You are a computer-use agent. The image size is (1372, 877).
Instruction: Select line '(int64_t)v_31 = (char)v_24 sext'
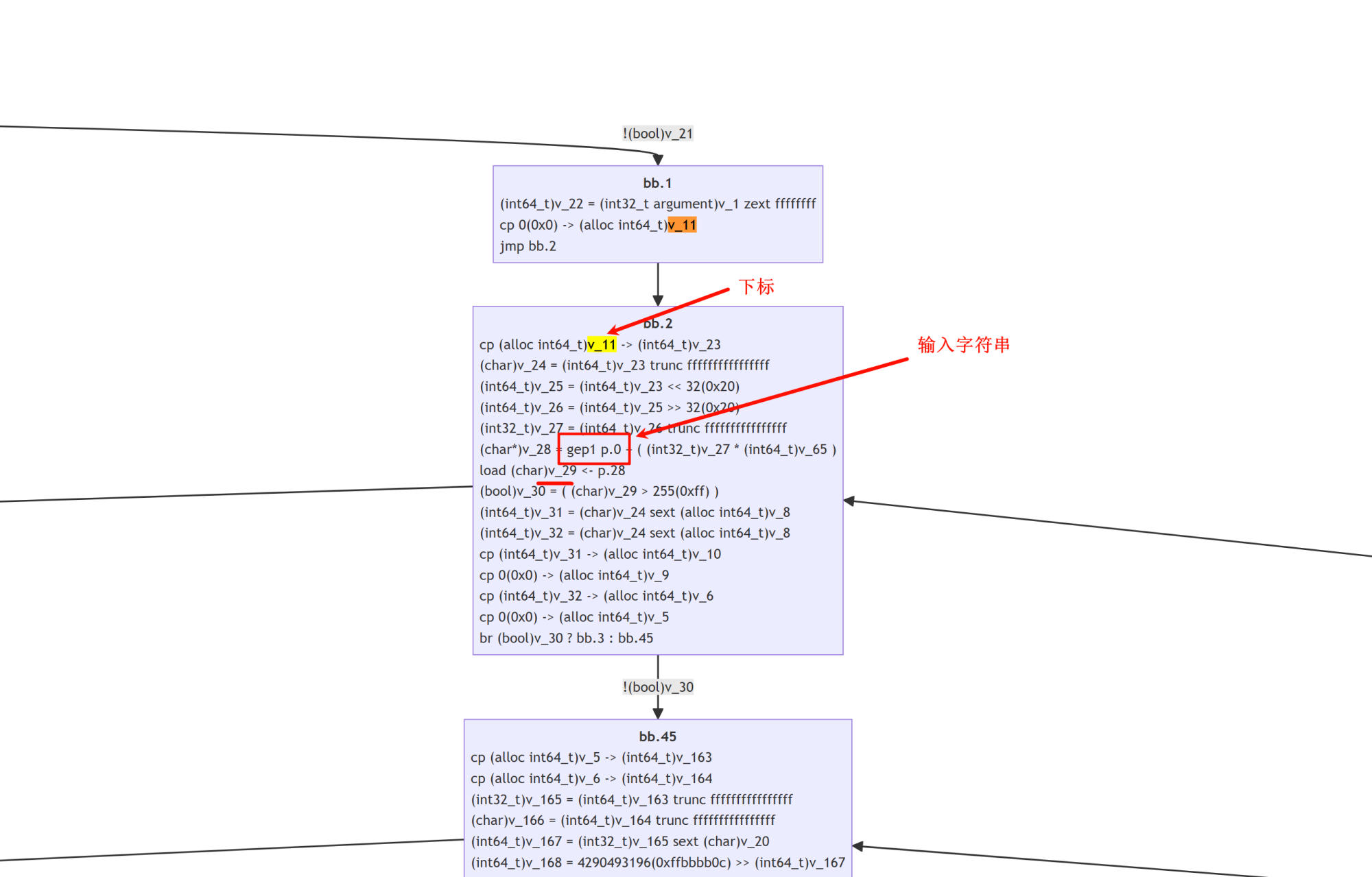tap(635, 512)
